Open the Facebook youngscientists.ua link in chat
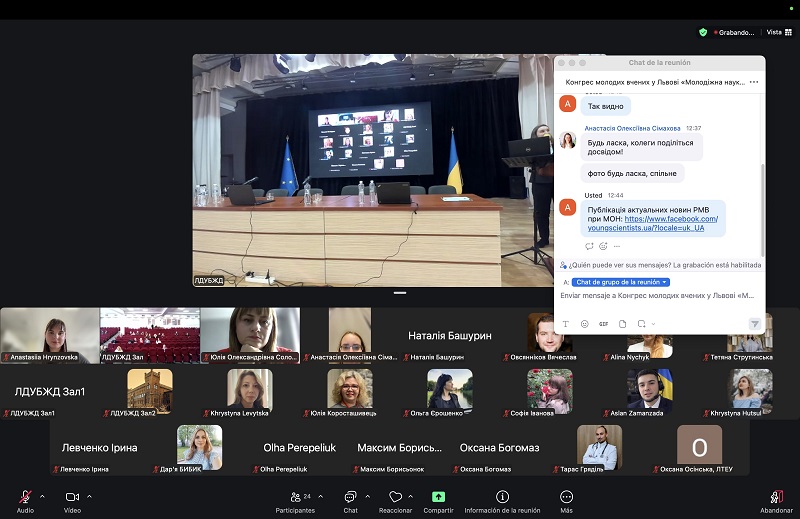This screenshot has height=519, width=800. click(671, 218)
